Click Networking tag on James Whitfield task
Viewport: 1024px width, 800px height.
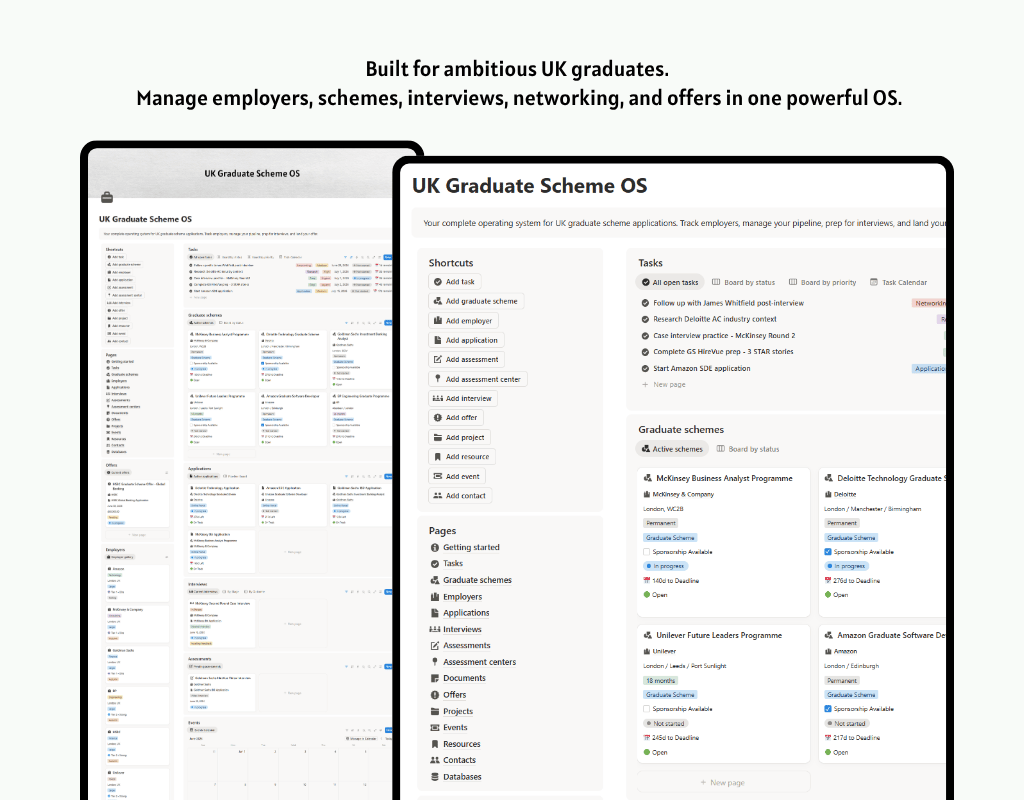(929, 303)
